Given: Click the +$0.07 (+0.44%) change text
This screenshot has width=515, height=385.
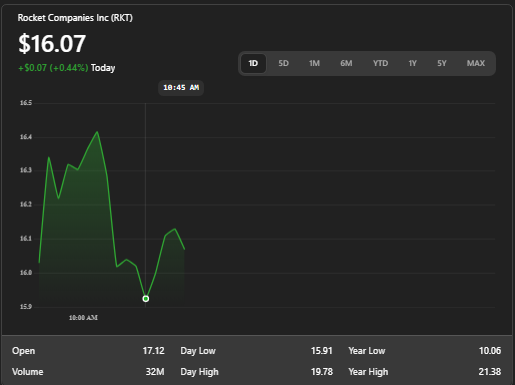Looking at the screenshot, I should tap(53, 68).
